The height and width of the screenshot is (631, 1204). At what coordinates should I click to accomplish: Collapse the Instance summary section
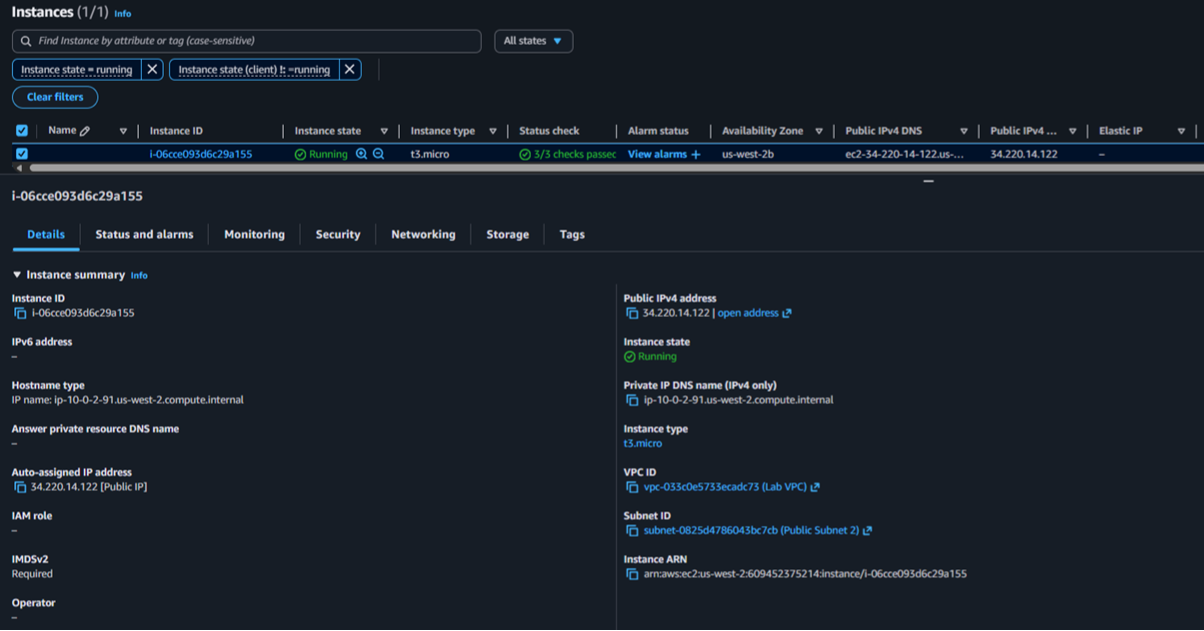point(17,274)
